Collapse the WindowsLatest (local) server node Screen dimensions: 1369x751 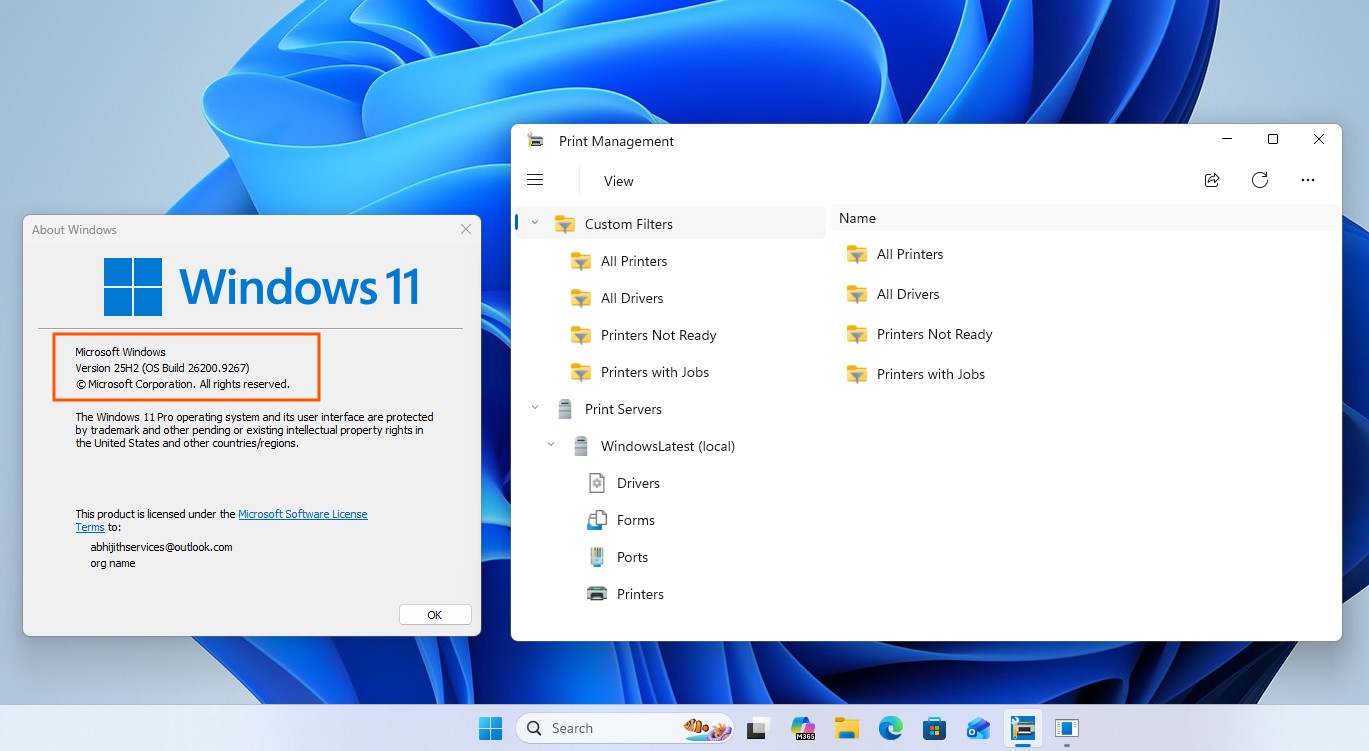551,445
